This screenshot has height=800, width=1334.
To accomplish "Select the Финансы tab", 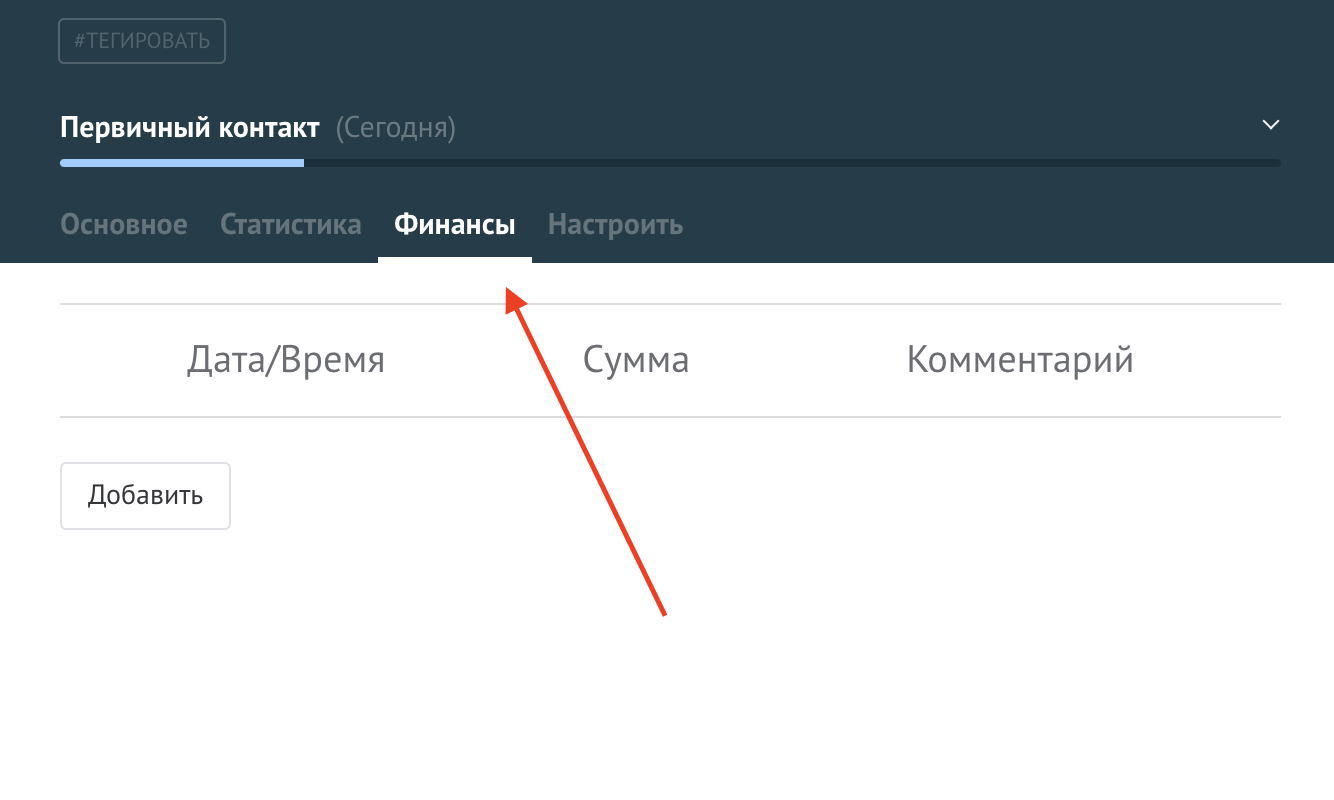I will (x=454, y=224).
